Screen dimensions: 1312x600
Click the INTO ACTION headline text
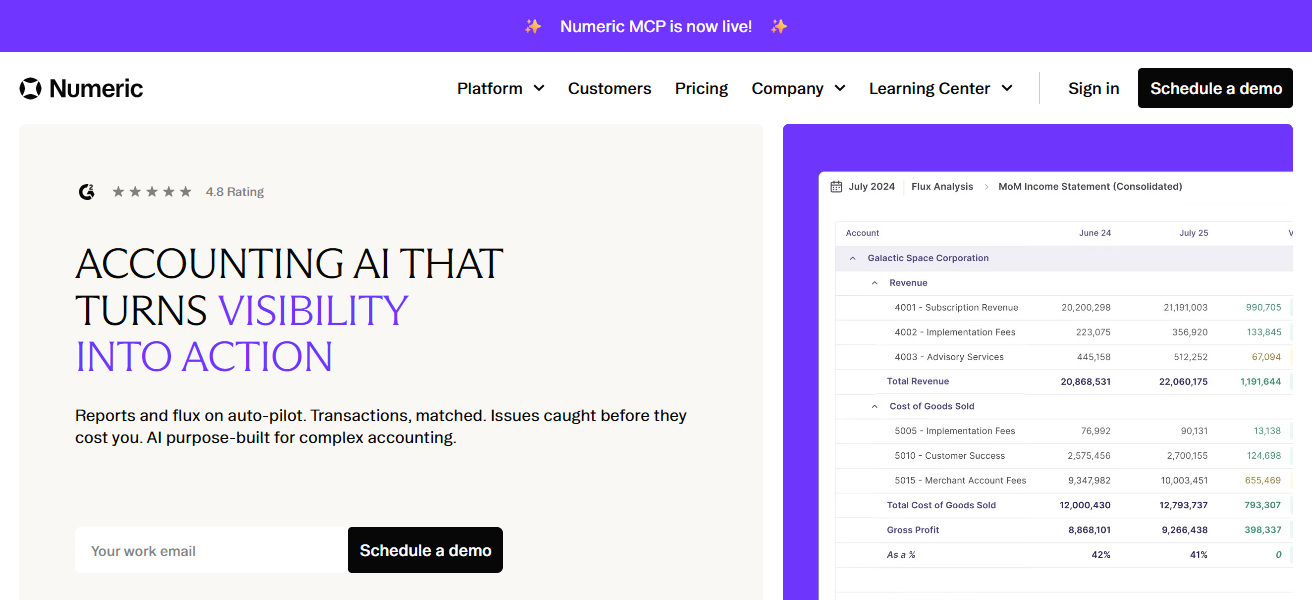204,357
